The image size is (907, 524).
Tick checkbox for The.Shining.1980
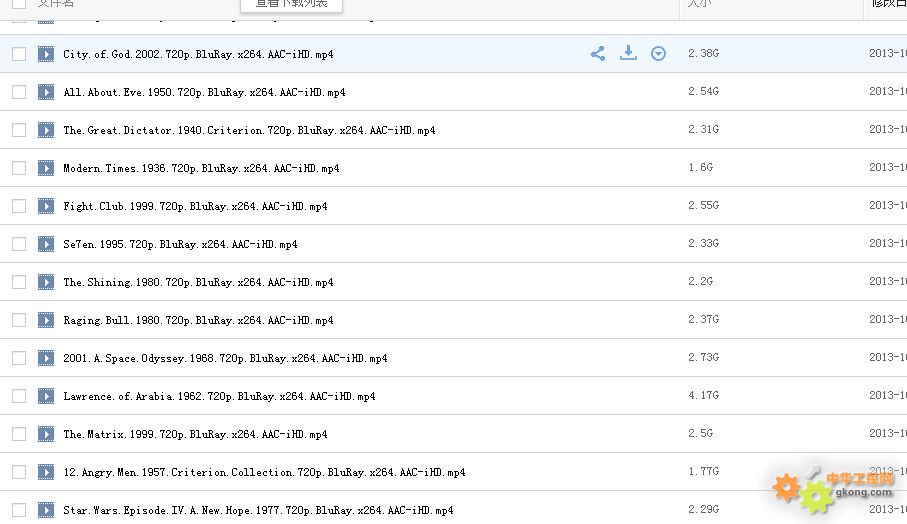click(19, 282)
